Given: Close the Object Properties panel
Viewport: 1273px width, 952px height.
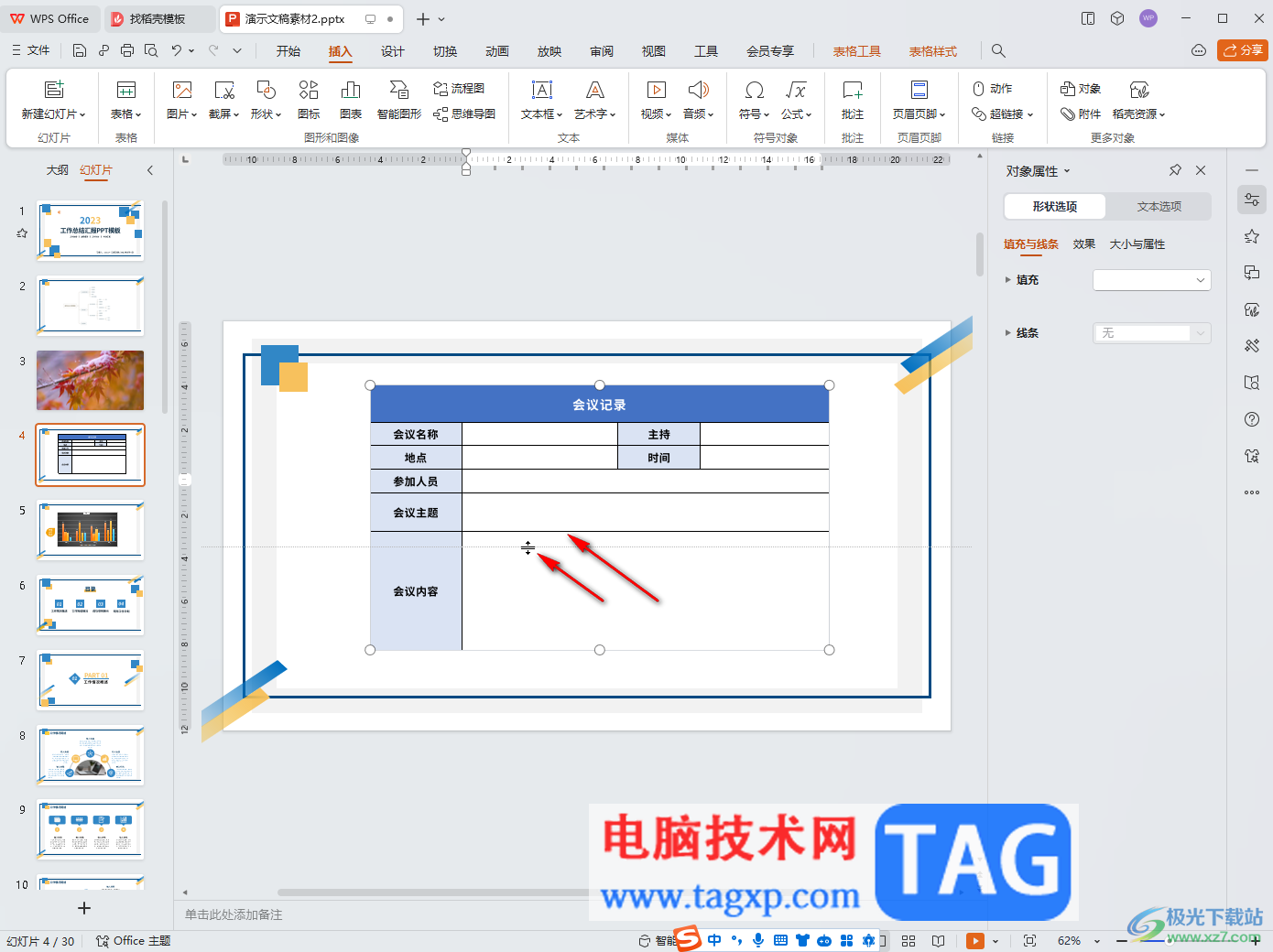Looking at the screenshot, I should [1201, 170].
